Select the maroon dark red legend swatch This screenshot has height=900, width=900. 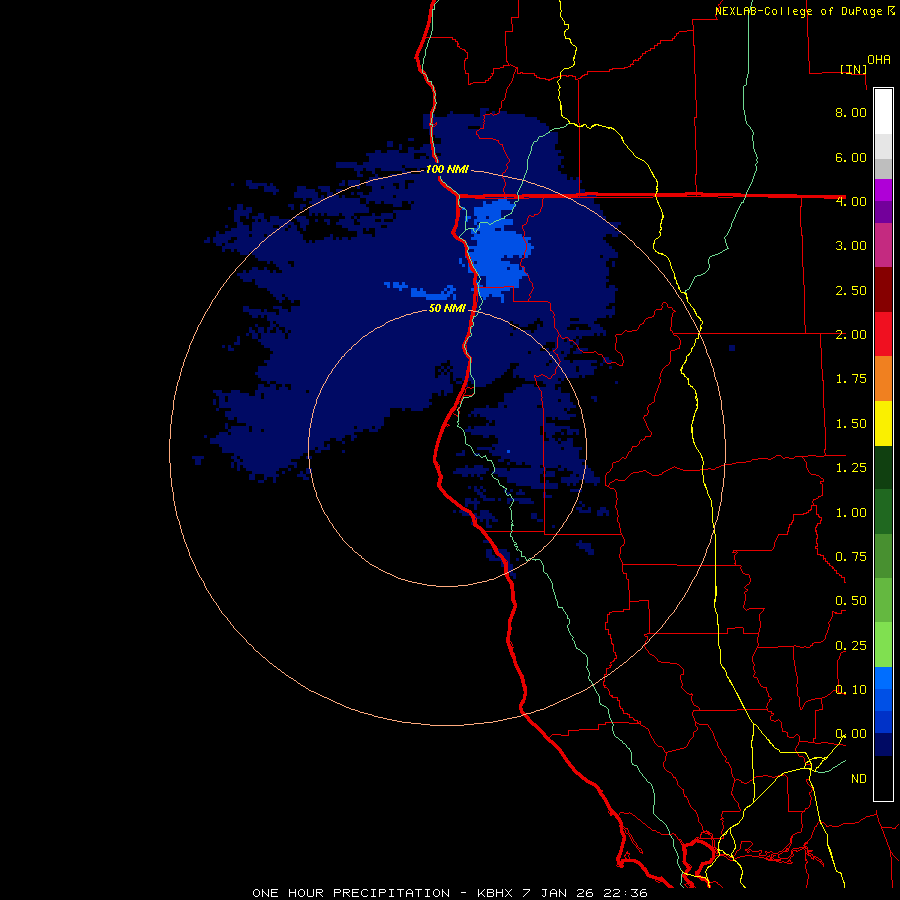pyautogui.click(x=883, y=290)
